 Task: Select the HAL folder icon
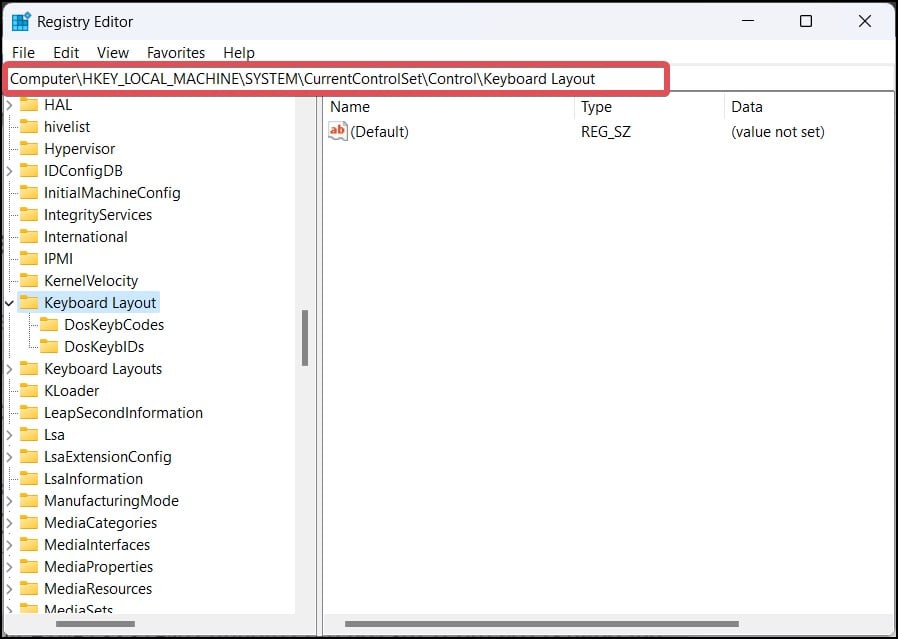[x=29, y=105]
